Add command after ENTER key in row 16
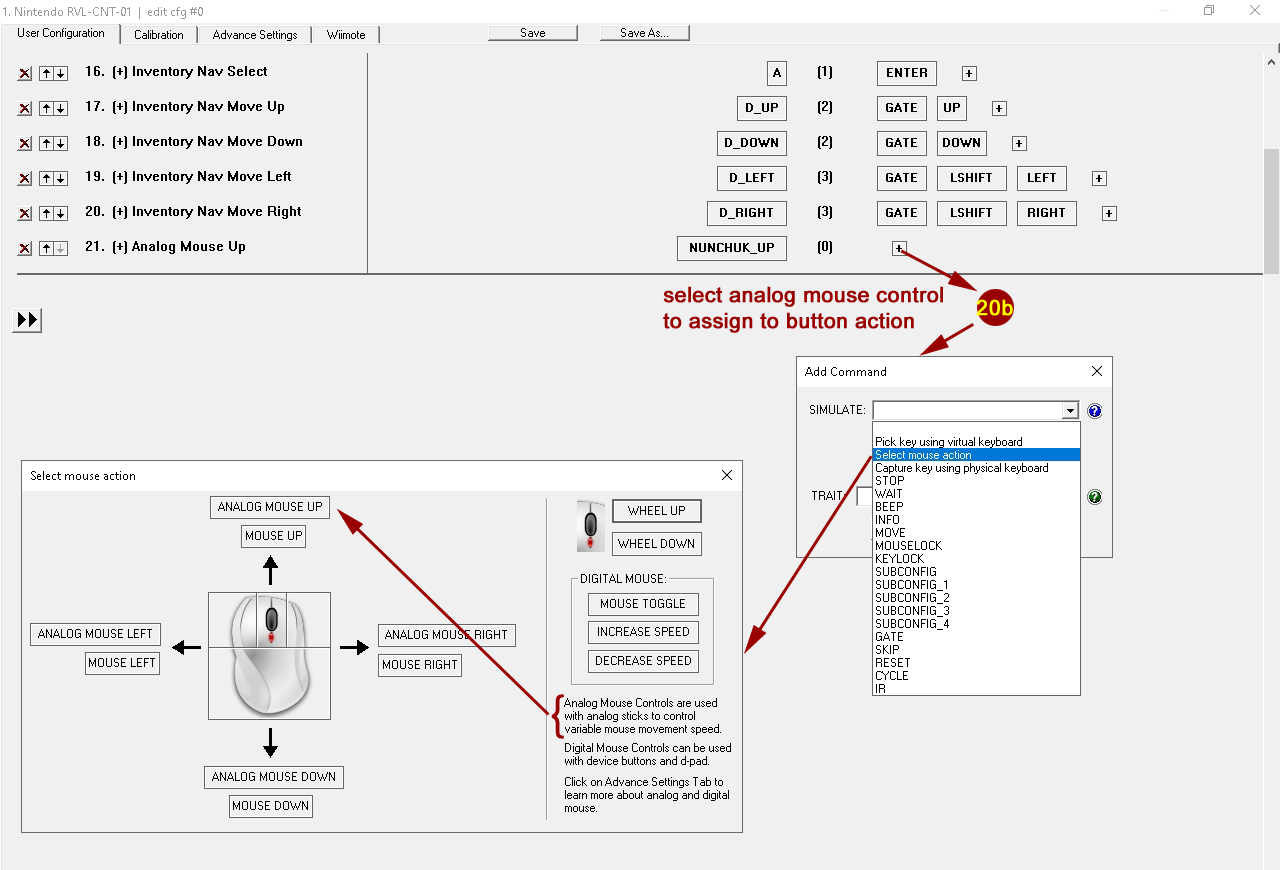This screenshot has height=870, width=1280. pos(969,73)
